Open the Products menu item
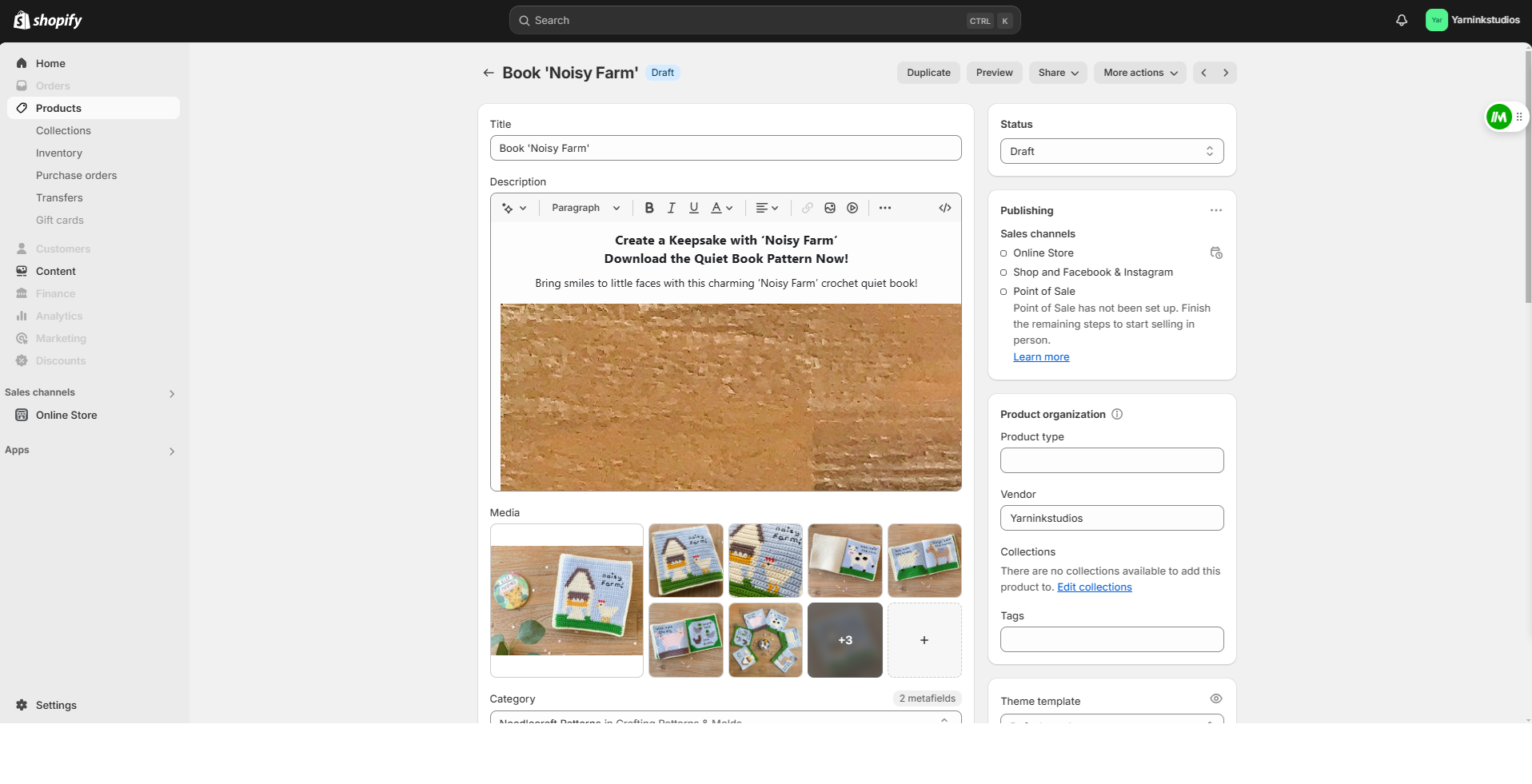Image resolution: width=1532 pixels, height=784 pixels. [94, 108]
